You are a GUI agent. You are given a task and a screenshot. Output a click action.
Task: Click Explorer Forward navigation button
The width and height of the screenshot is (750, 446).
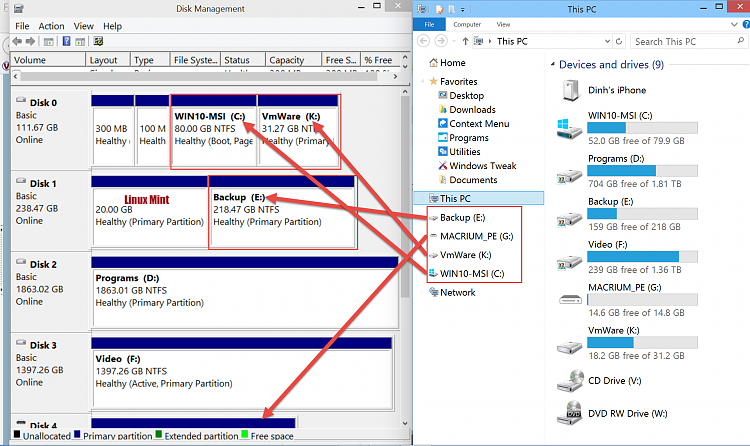point(441,41)
